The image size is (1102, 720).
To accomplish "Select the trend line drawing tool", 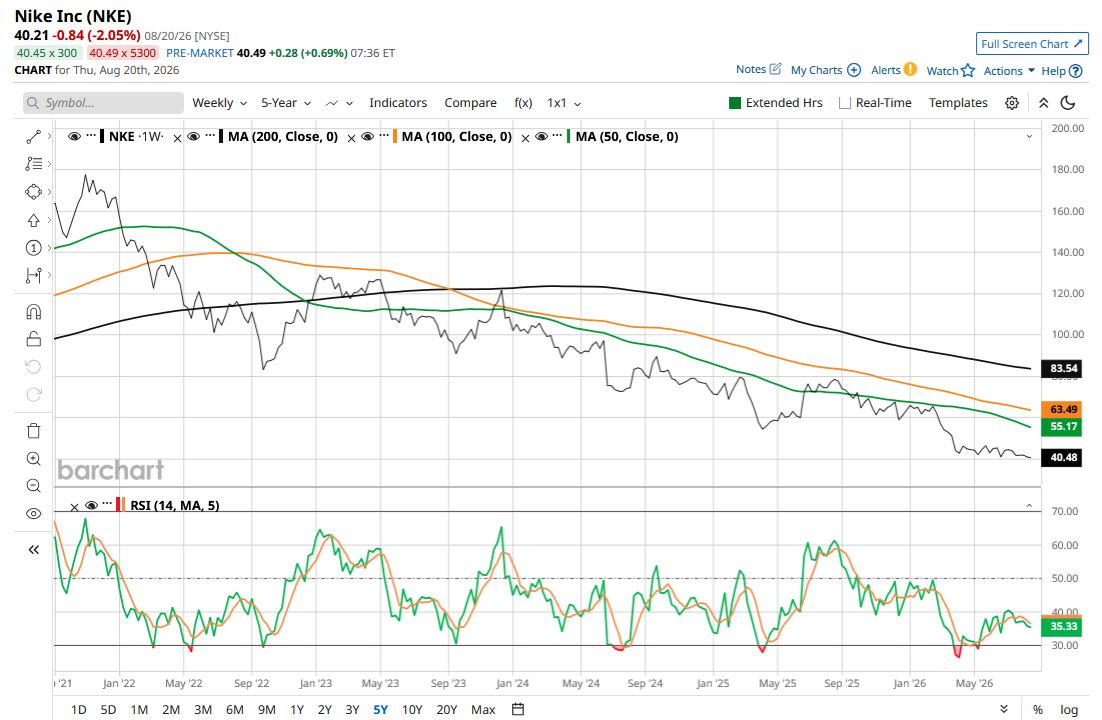I will coord(33,136).
